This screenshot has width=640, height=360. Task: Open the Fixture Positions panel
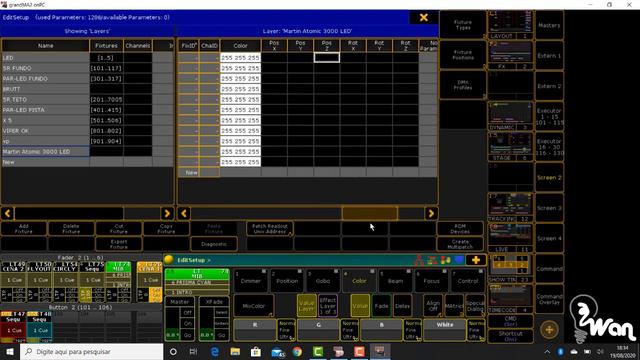coord(462,55)
